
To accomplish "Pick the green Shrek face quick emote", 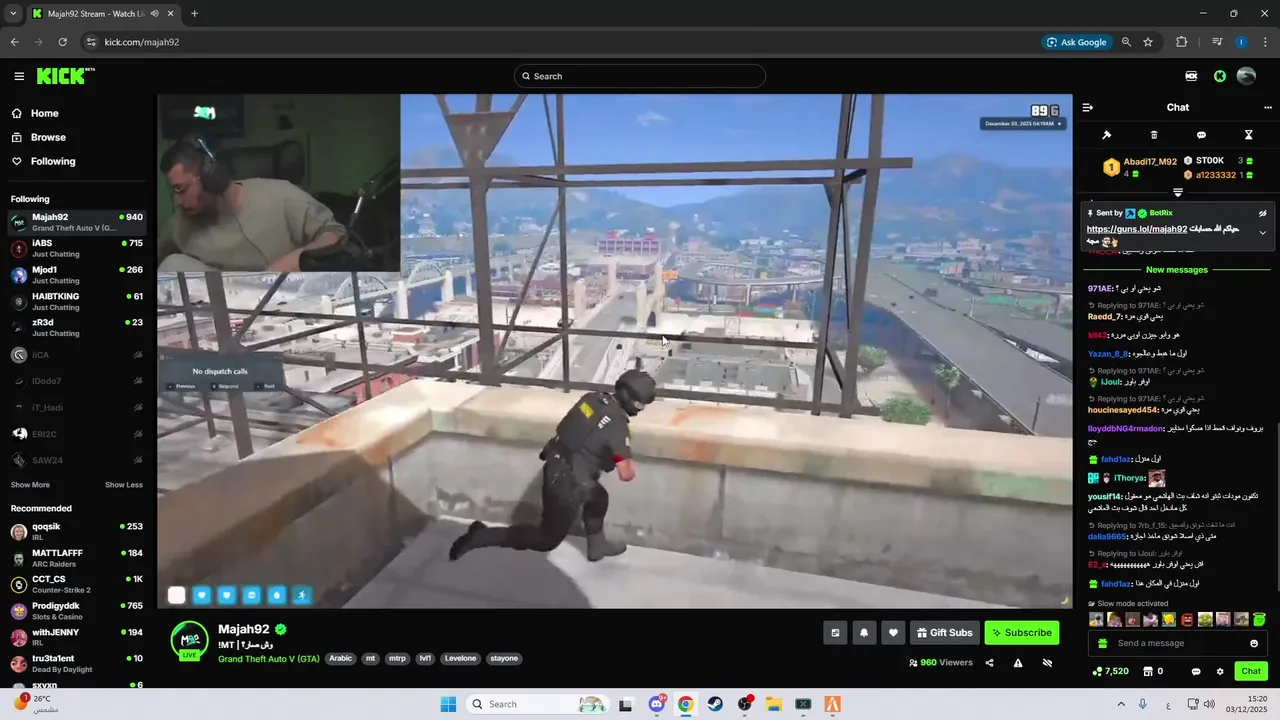I will pyautogui.click(x=1205, y=620).
